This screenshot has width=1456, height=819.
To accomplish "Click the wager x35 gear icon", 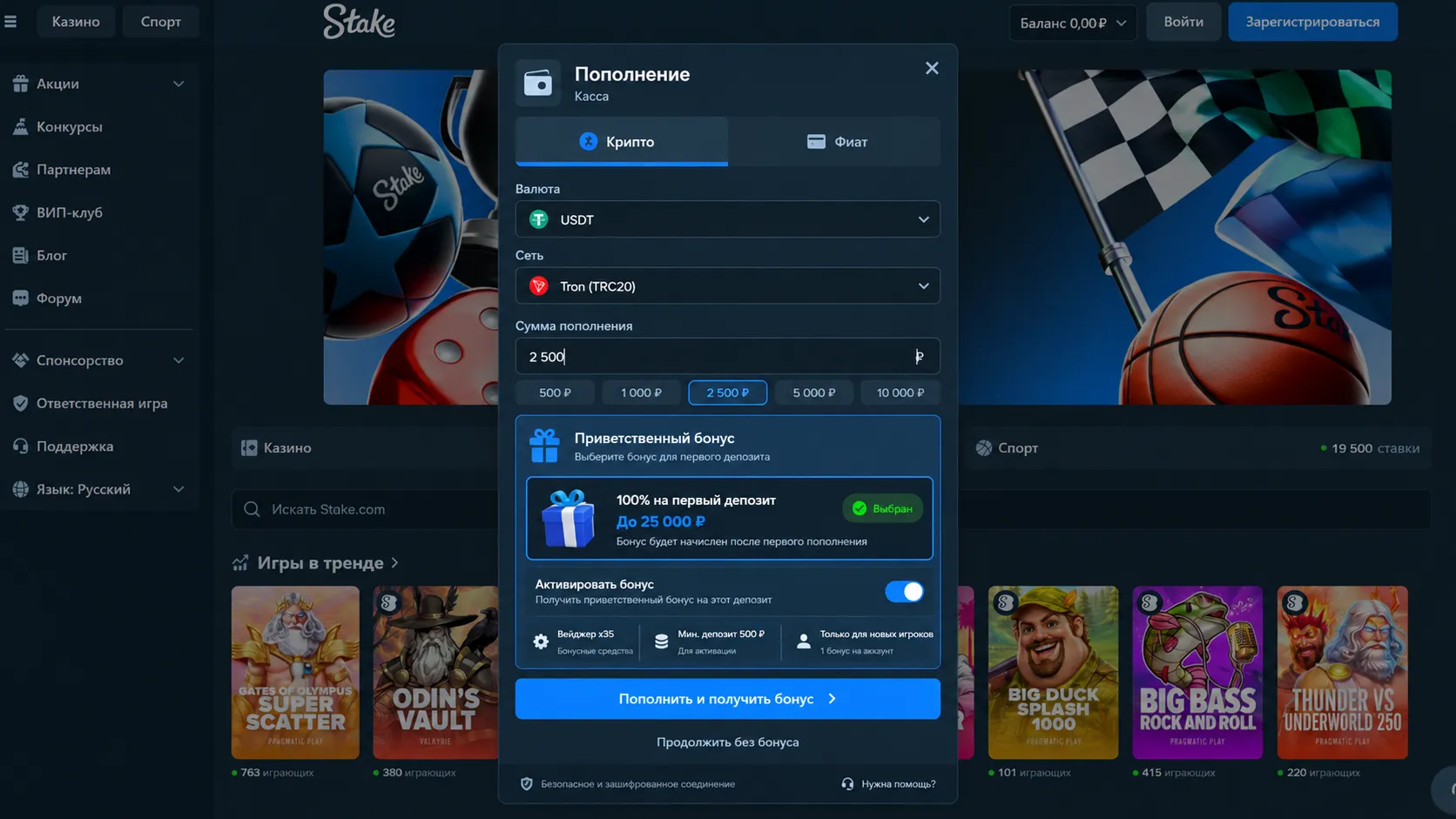I will (541, 641).
